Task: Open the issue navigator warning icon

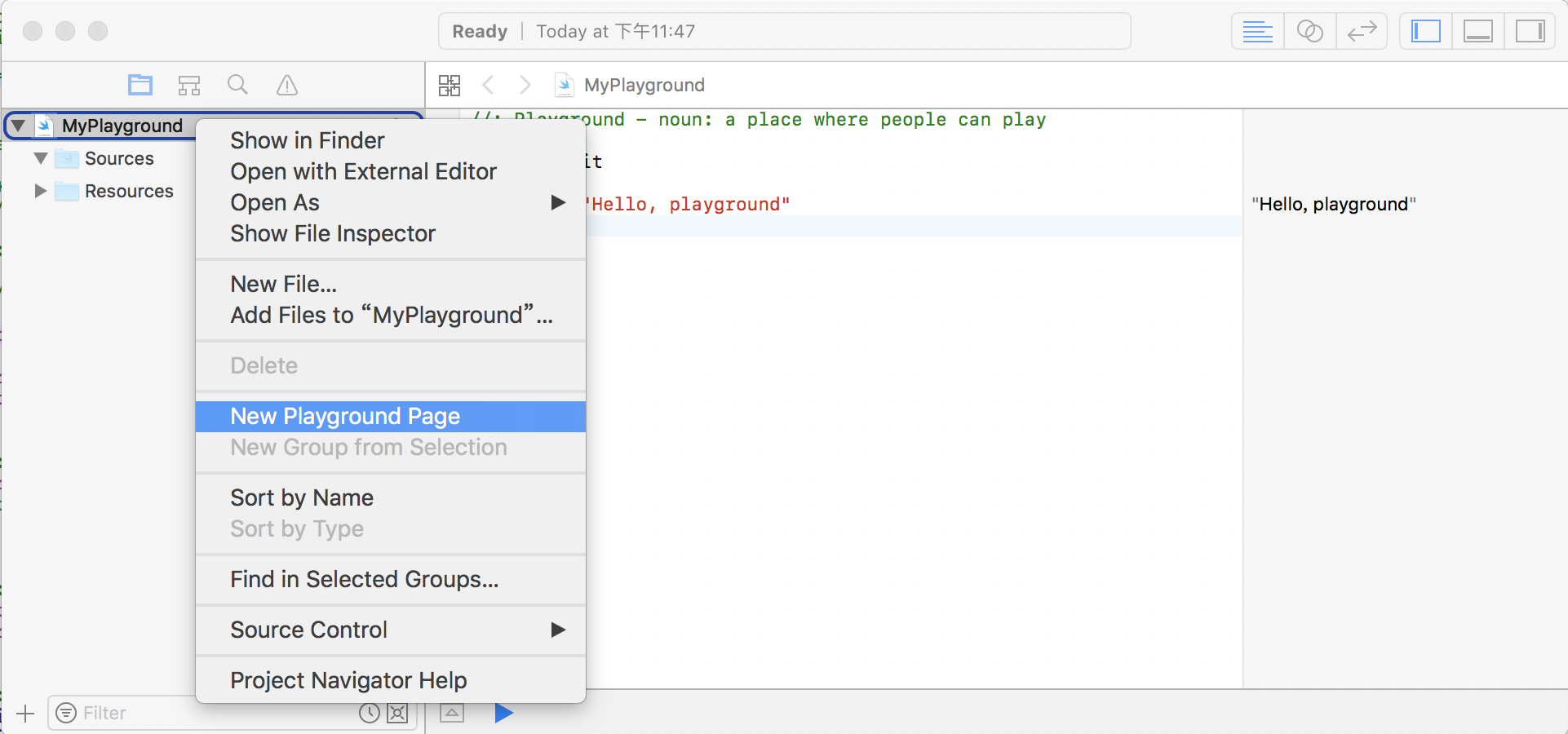Action: point(287,85)
